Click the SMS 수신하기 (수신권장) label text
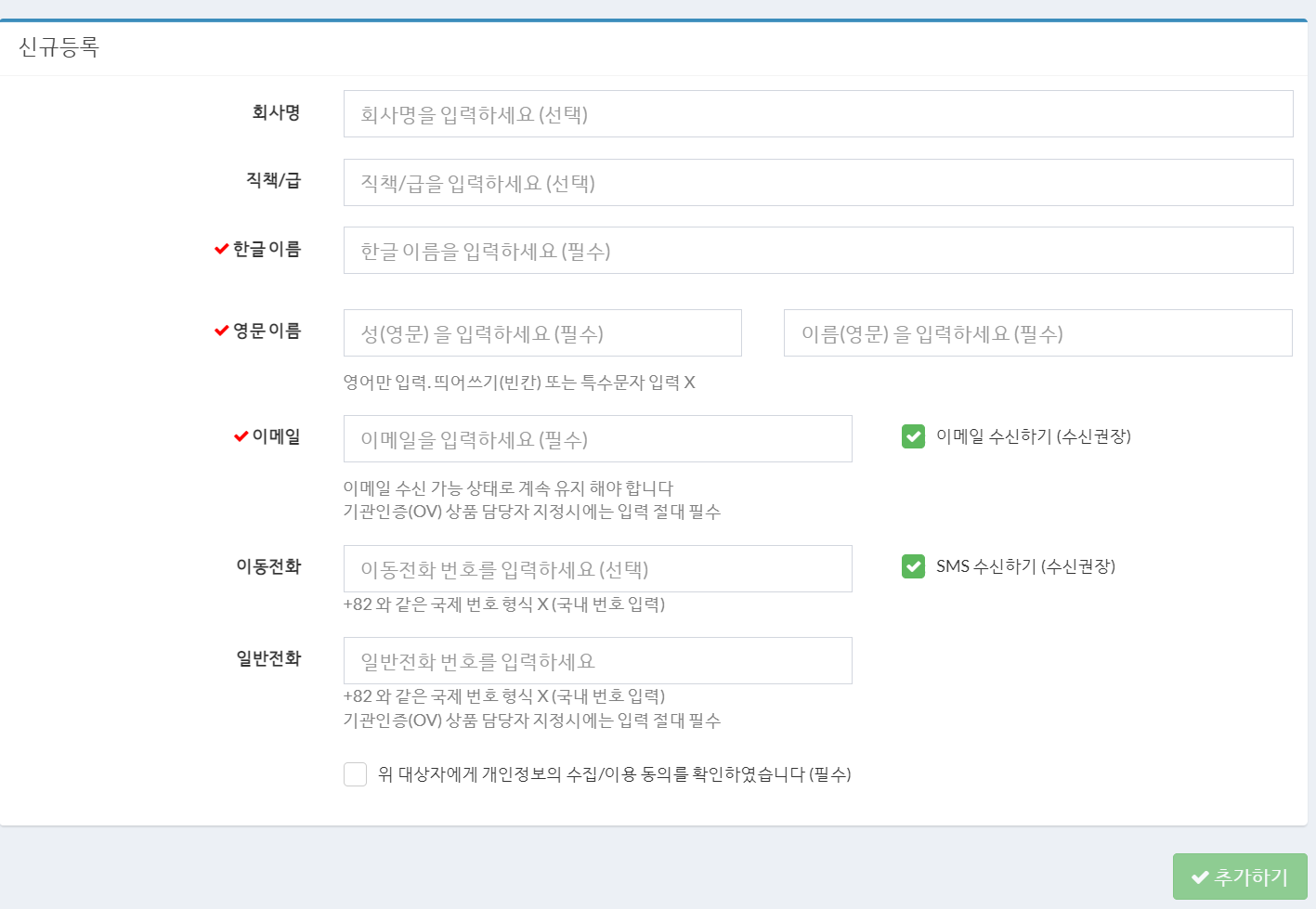This screenshot has width=1316, height=909. tap(1025, 566)
